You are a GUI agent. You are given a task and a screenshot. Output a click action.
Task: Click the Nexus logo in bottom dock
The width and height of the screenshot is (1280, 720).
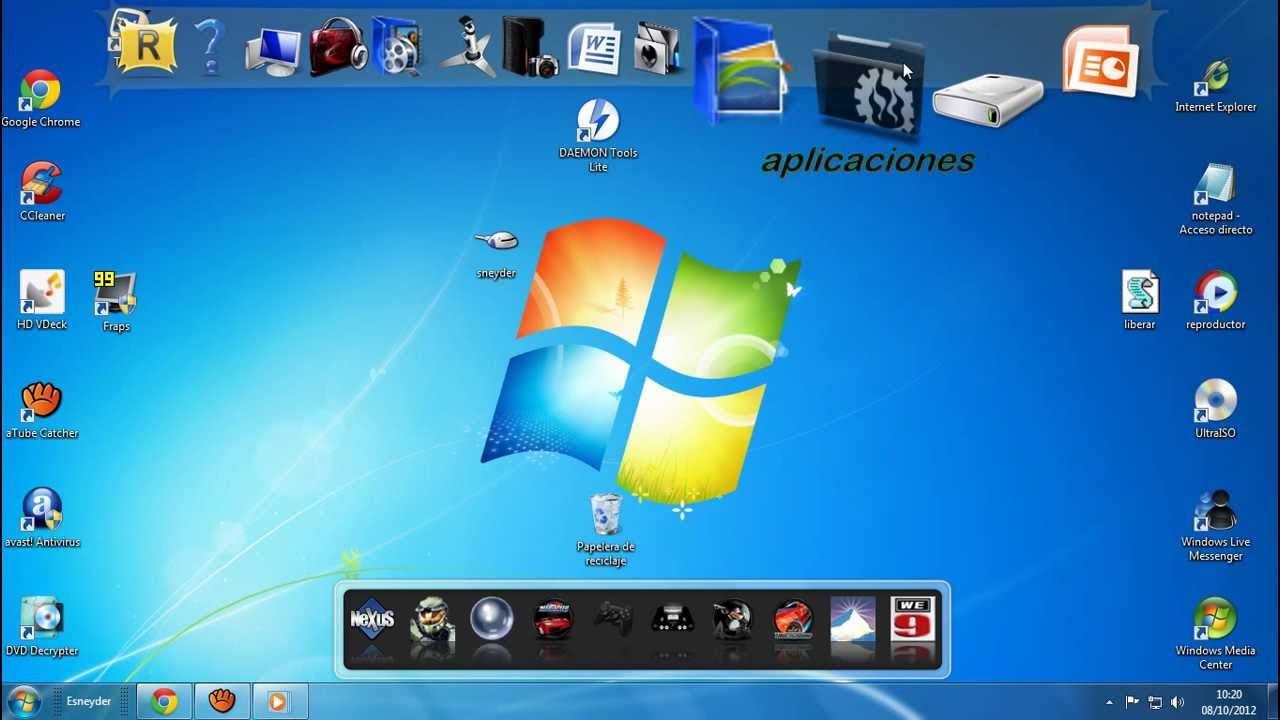(x=372, y=619)
